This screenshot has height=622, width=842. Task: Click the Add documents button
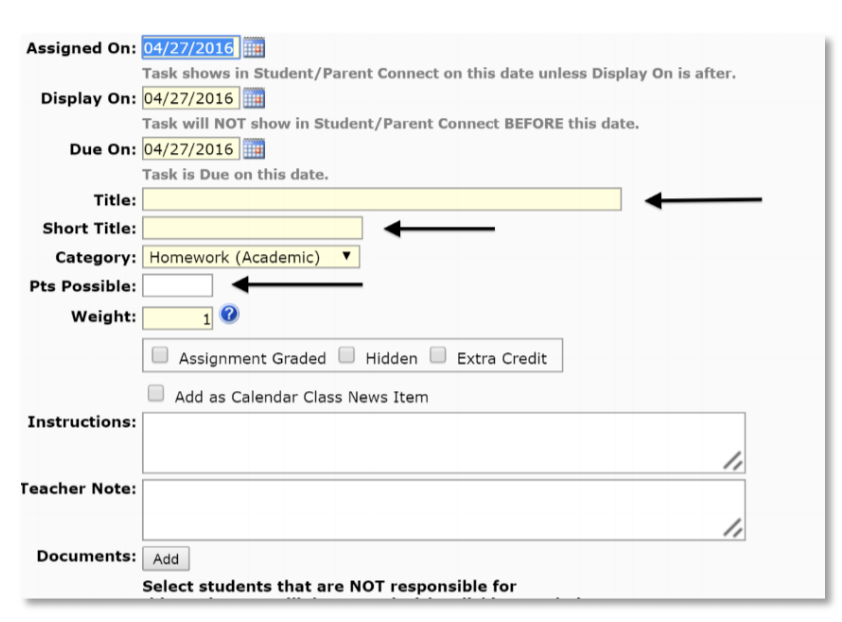click(x=166, y=559)
